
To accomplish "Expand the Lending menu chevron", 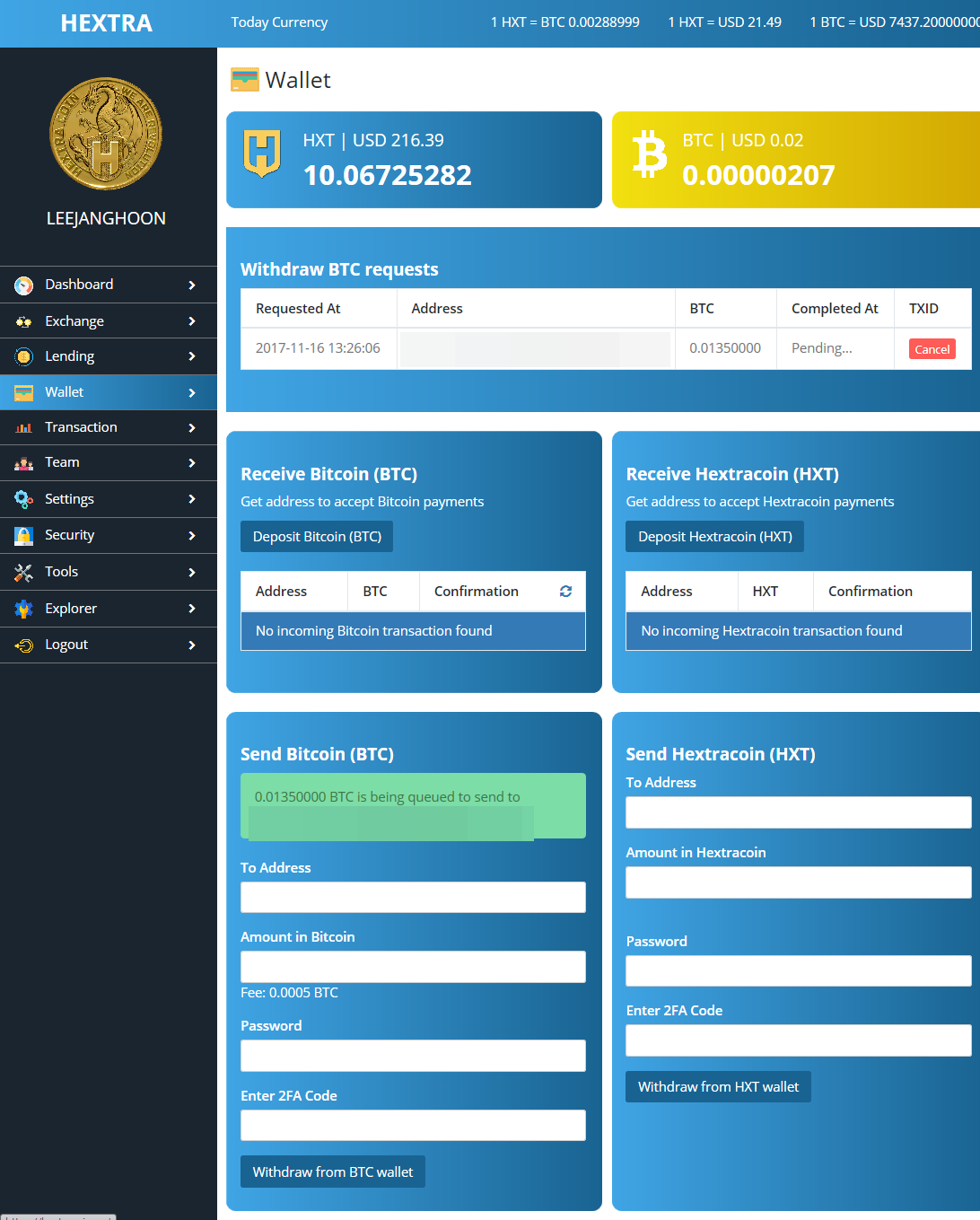I will [192, 356].
